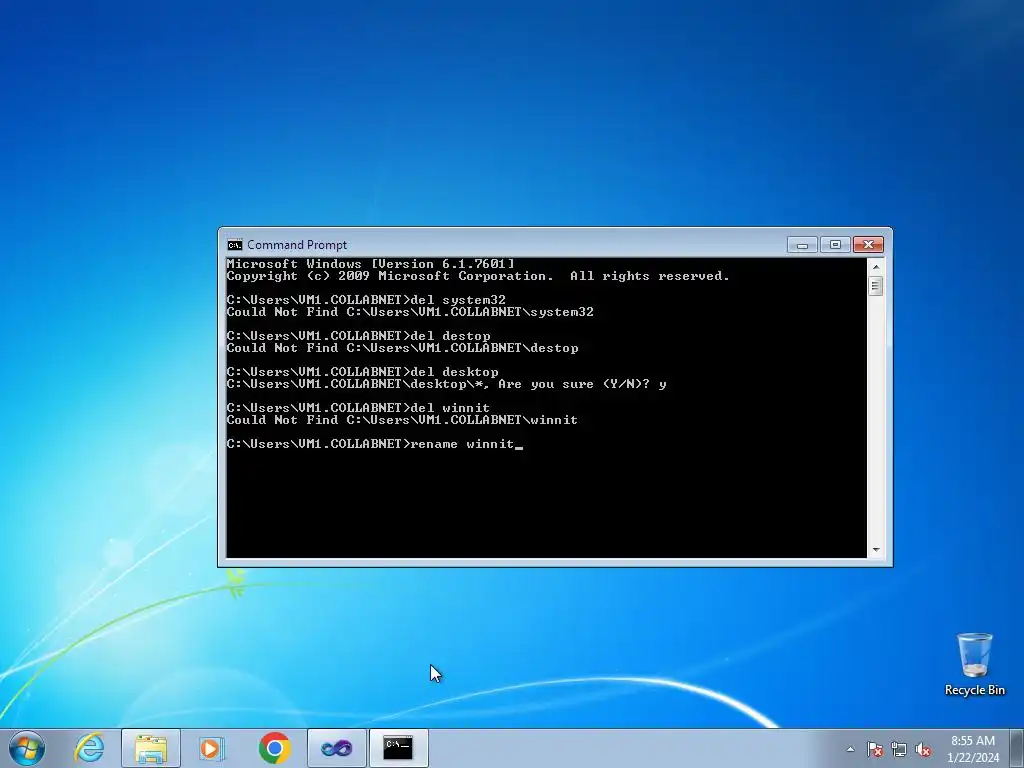Open the infinity-logo app on taskbar
The width and height of the screenshot is (1024, 768).
pyautogui.click(x=336, y=748)
